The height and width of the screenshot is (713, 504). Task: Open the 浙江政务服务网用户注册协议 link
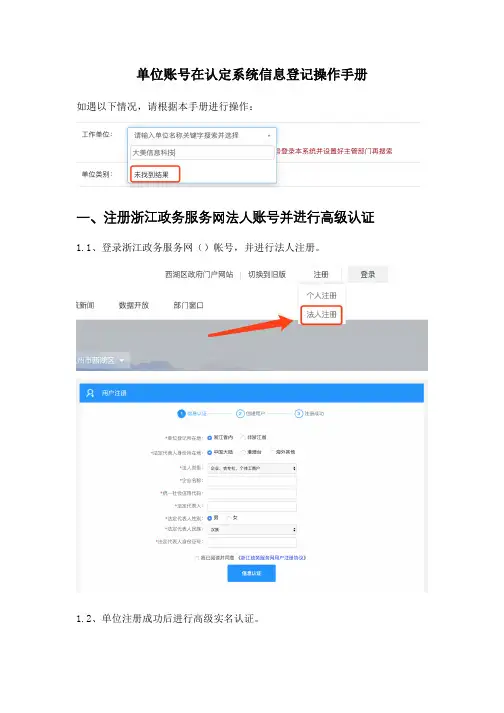point(272,557)
